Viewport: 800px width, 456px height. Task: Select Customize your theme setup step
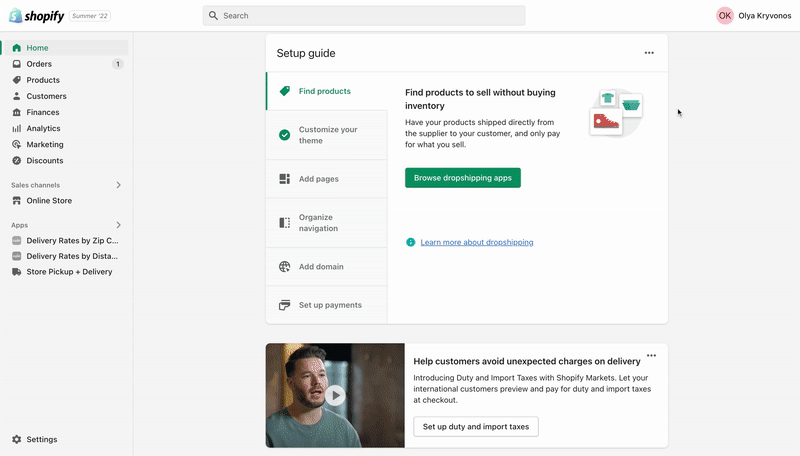327,135
